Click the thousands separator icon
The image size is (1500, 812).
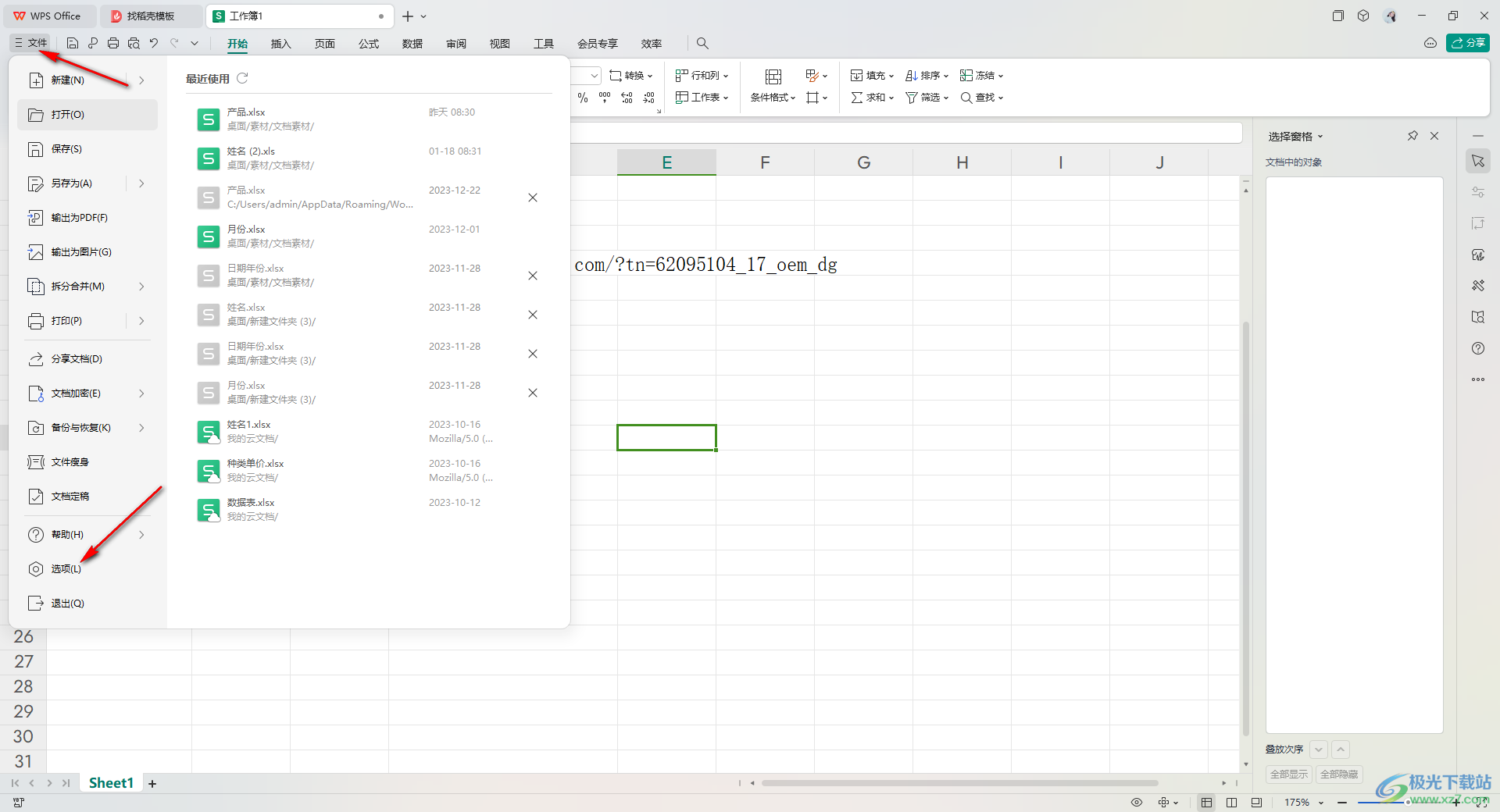[605, 98]
